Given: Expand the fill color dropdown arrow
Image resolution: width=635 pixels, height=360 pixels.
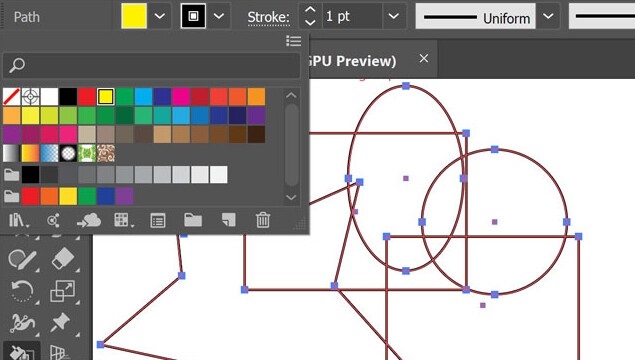Looking at the screenshot, I should click(x=160, y=16).
